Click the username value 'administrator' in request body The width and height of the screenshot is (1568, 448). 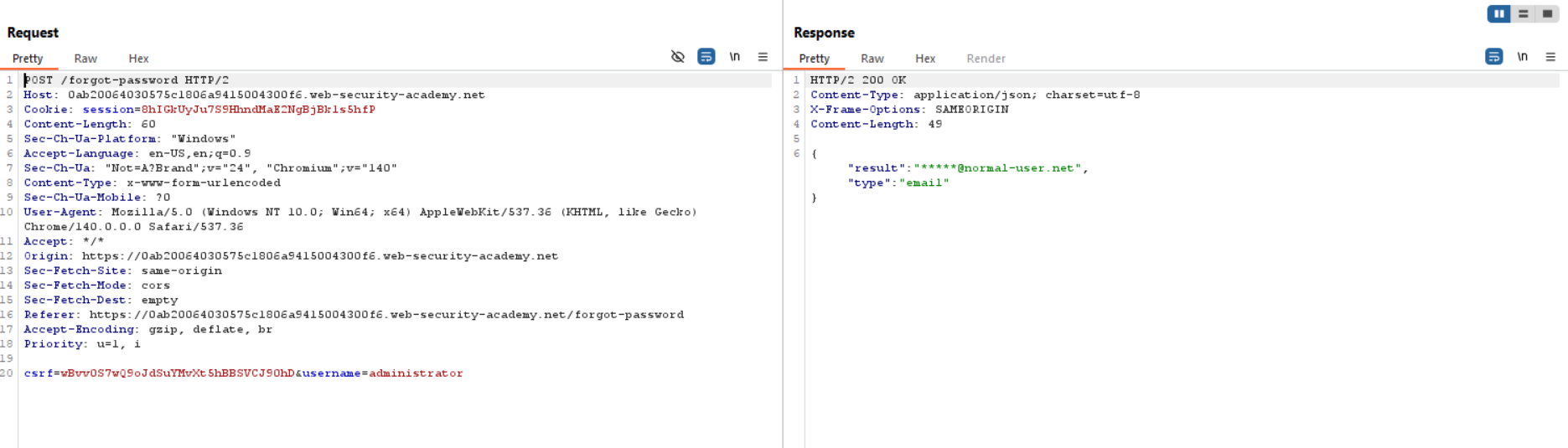pos(416,373)
